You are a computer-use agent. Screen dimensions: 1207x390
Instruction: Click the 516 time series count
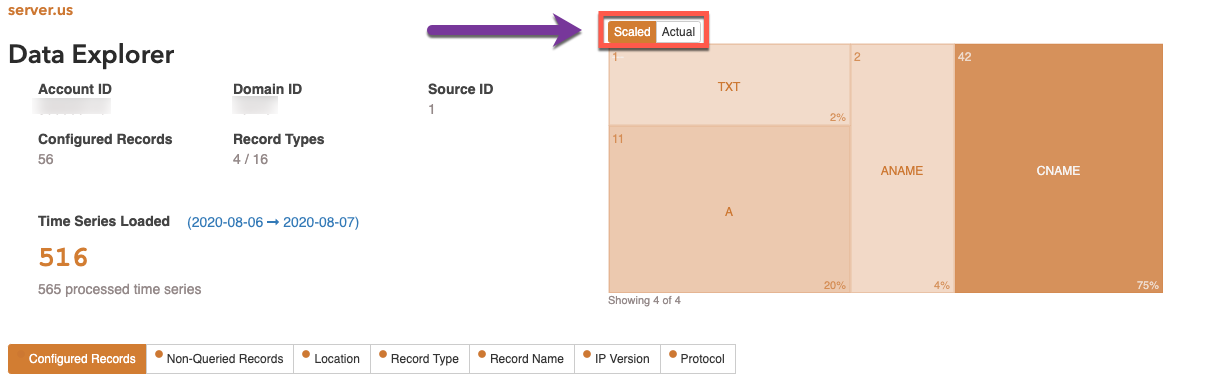[64, 258]
